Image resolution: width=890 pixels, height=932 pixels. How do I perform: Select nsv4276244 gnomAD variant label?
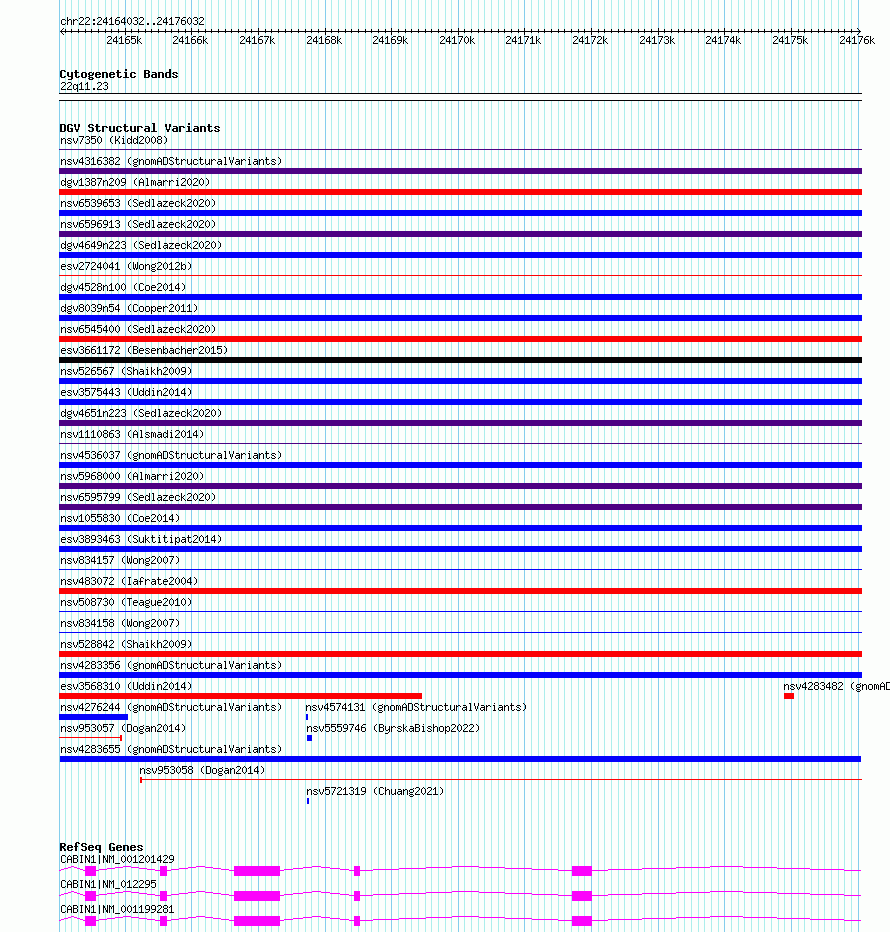171,707
